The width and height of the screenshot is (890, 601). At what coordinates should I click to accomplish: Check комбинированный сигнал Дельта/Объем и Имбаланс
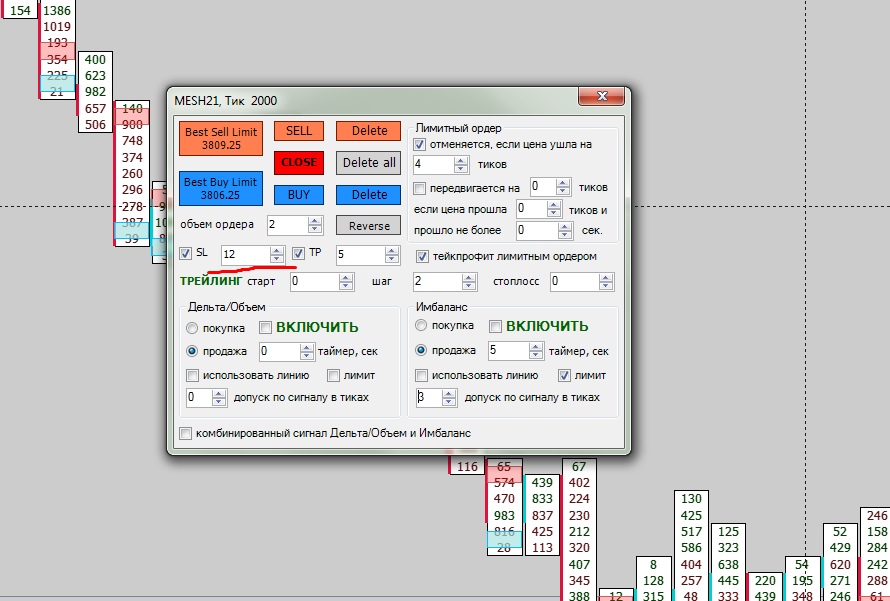(x=186, y=434)
